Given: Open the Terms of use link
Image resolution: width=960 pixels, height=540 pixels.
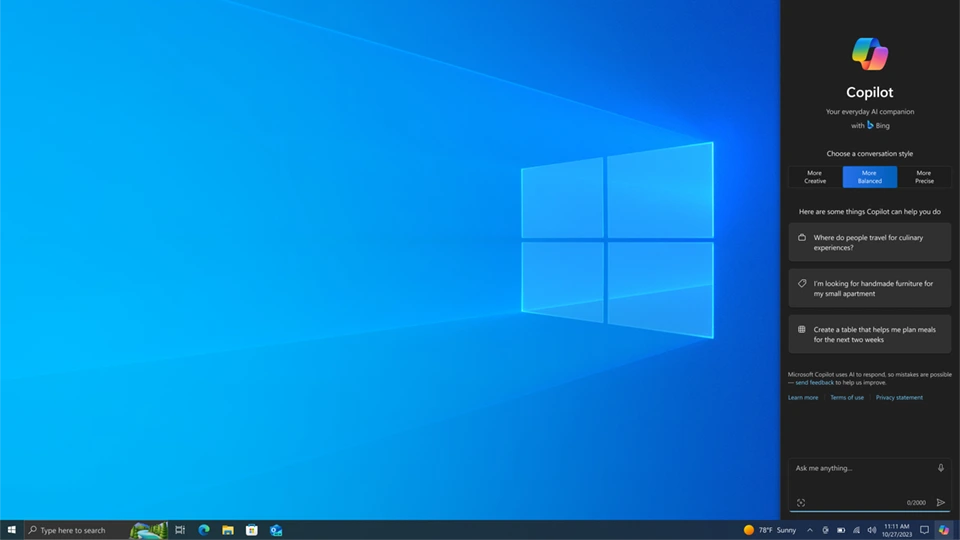Looking at the screenshot, I should (x=847, y=397).
